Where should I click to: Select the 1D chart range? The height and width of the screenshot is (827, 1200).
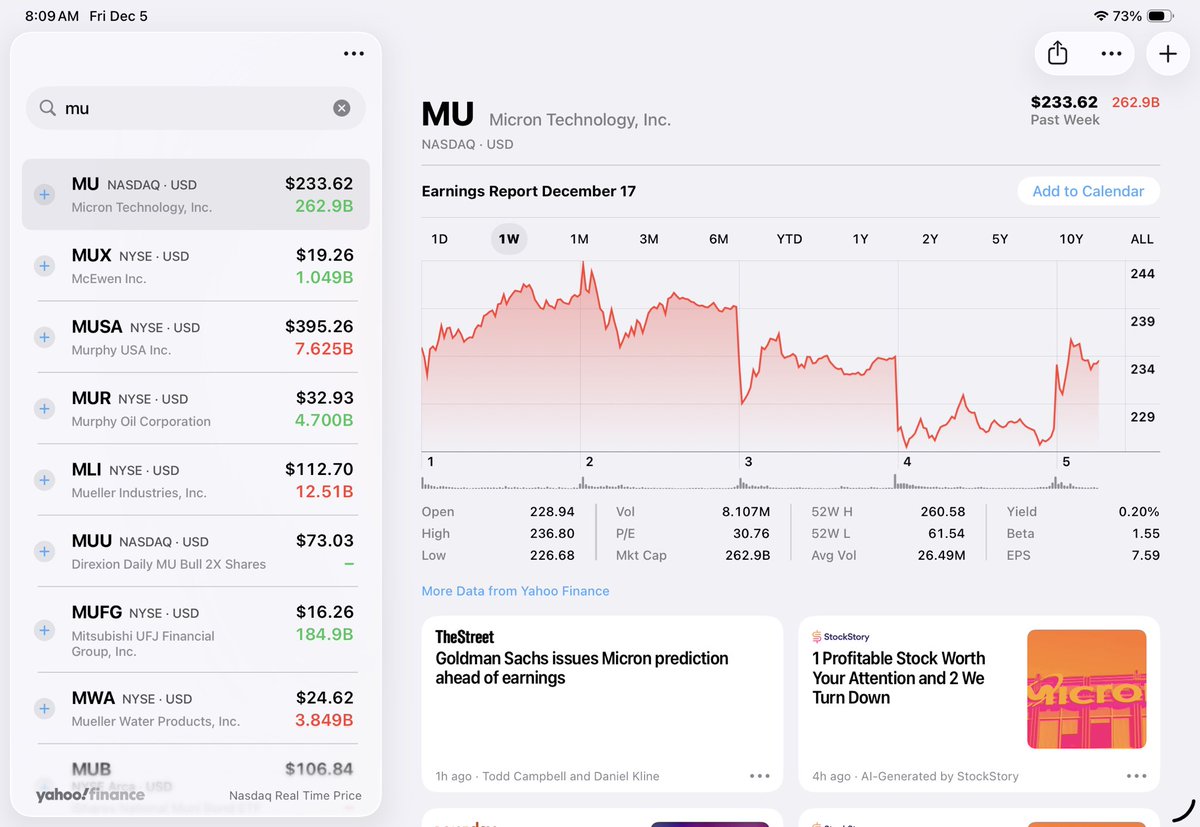(x=439, y=239)
